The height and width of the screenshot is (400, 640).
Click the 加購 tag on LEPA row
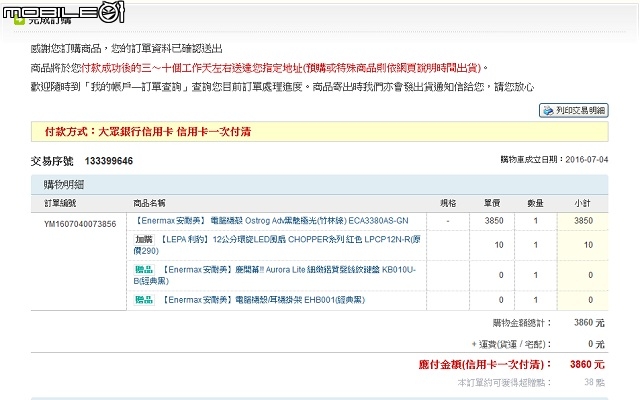click(x=144, y=239)
